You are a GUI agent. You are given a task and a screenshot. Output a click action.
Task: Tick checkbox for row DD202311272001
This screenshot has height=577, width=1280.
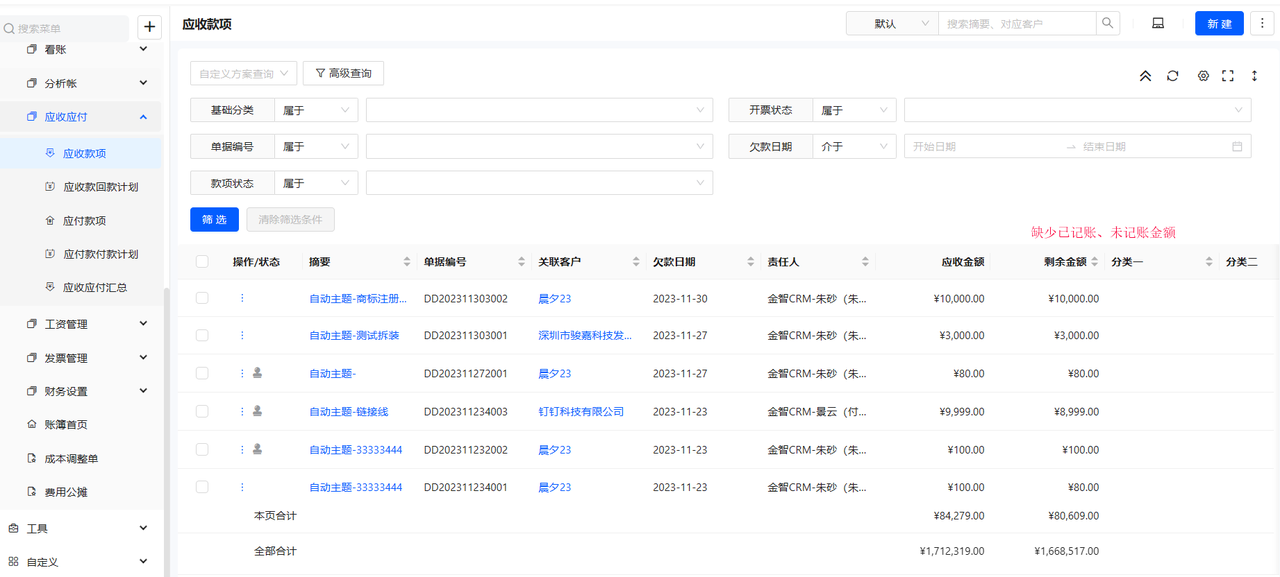(202, 373)
